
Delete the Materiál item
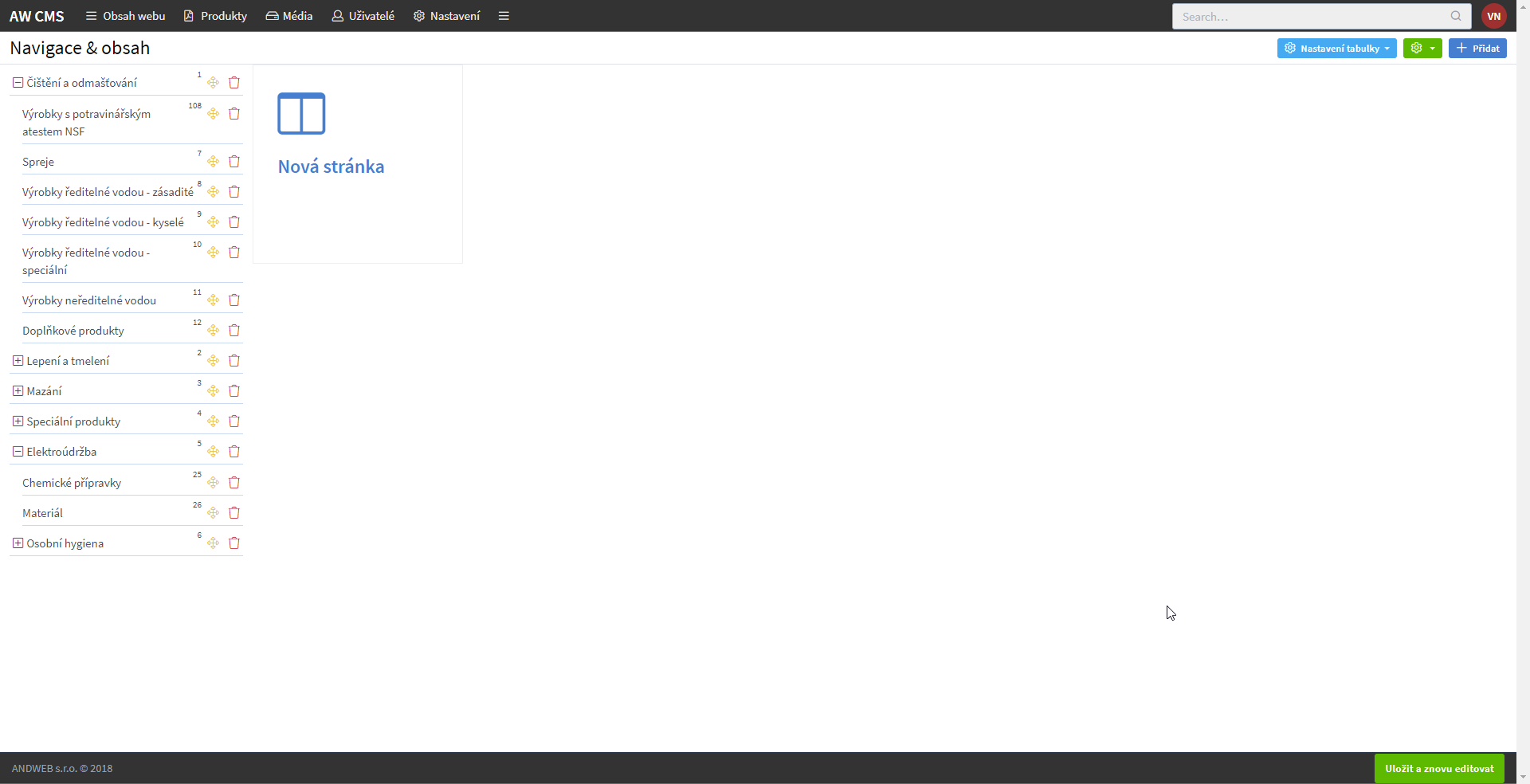point(234,512)
